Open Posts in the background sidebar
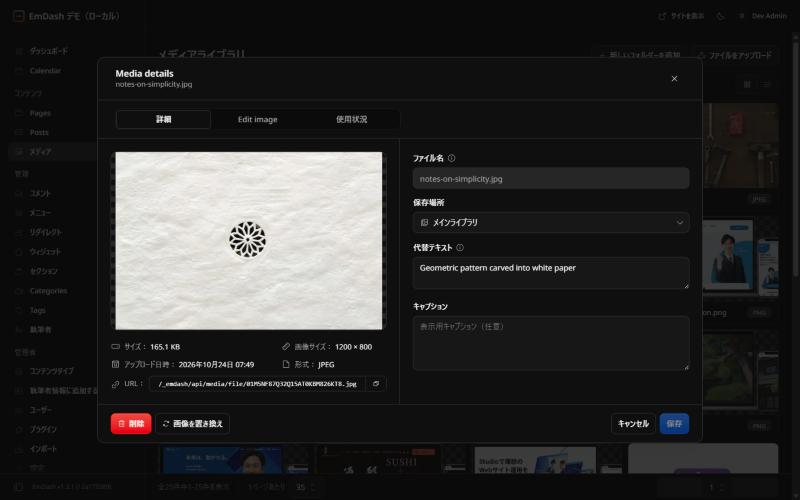The height and width of the screenshot is (500, 800). click(39, 132)
